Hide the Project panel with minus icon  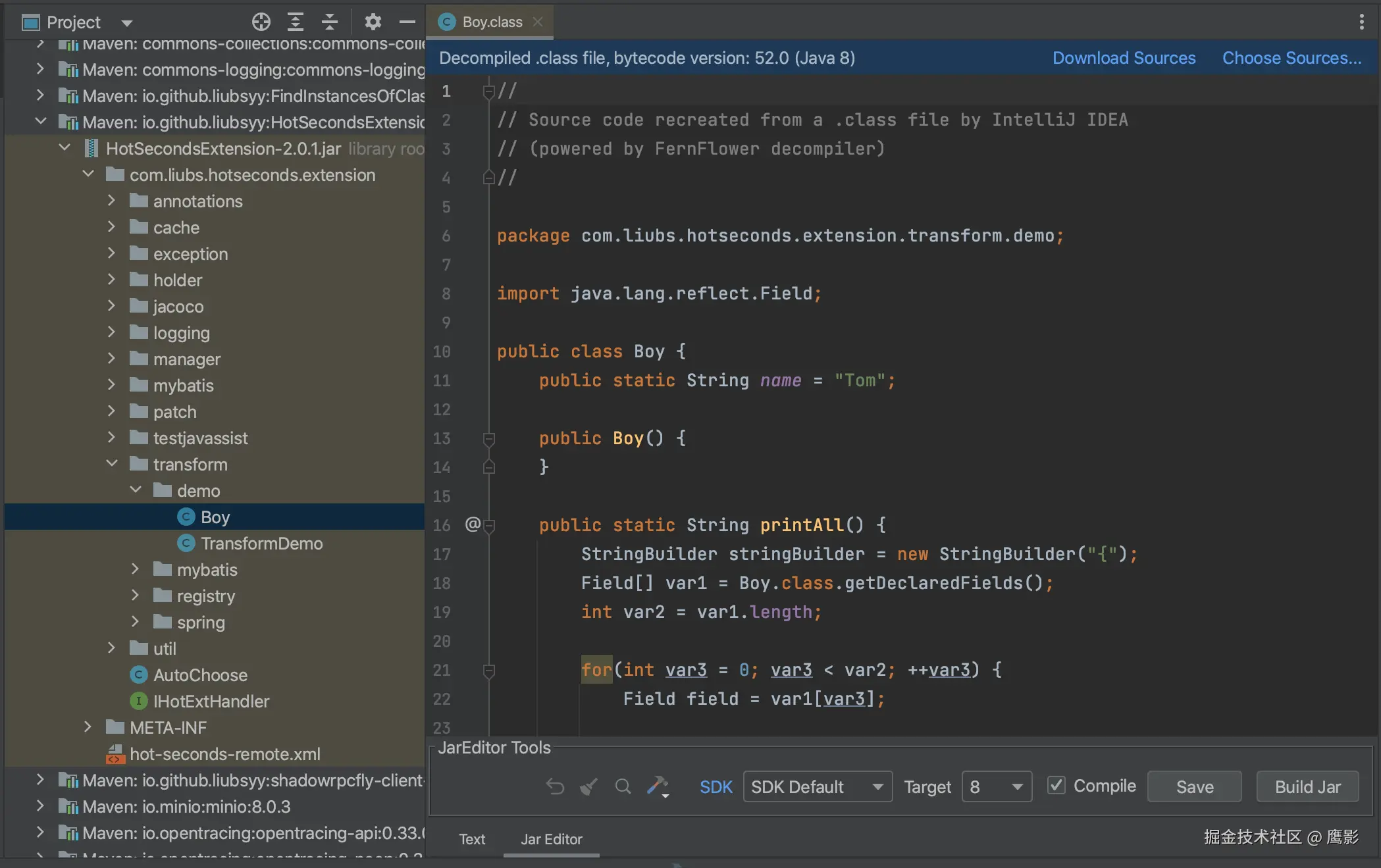[407, 22]
